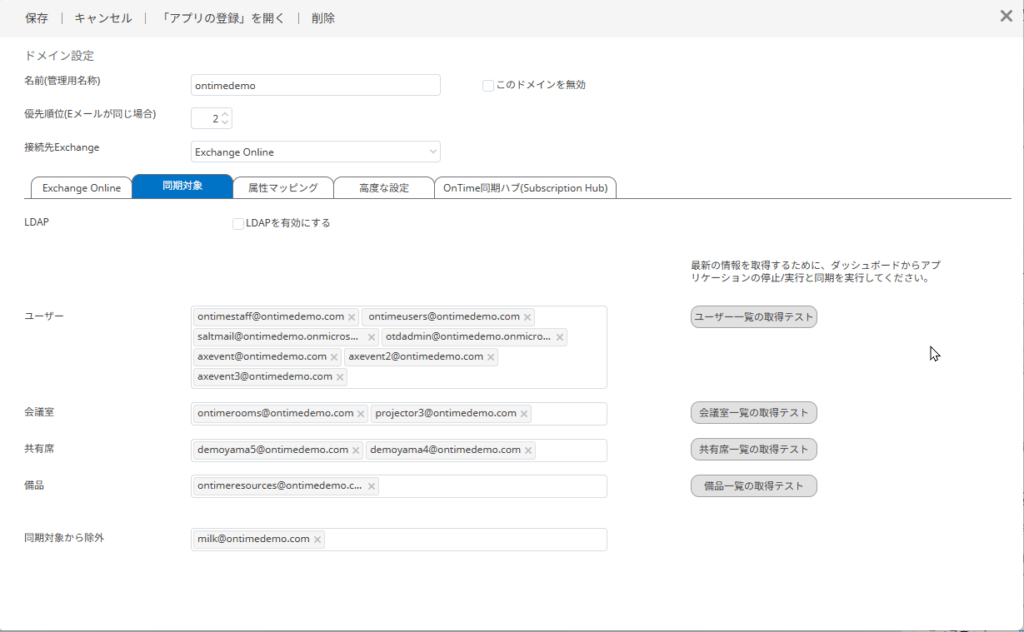Check the LDAPを有効にする checkbox
This screenshot has height=632, width=1024.
tap(238, 223)
